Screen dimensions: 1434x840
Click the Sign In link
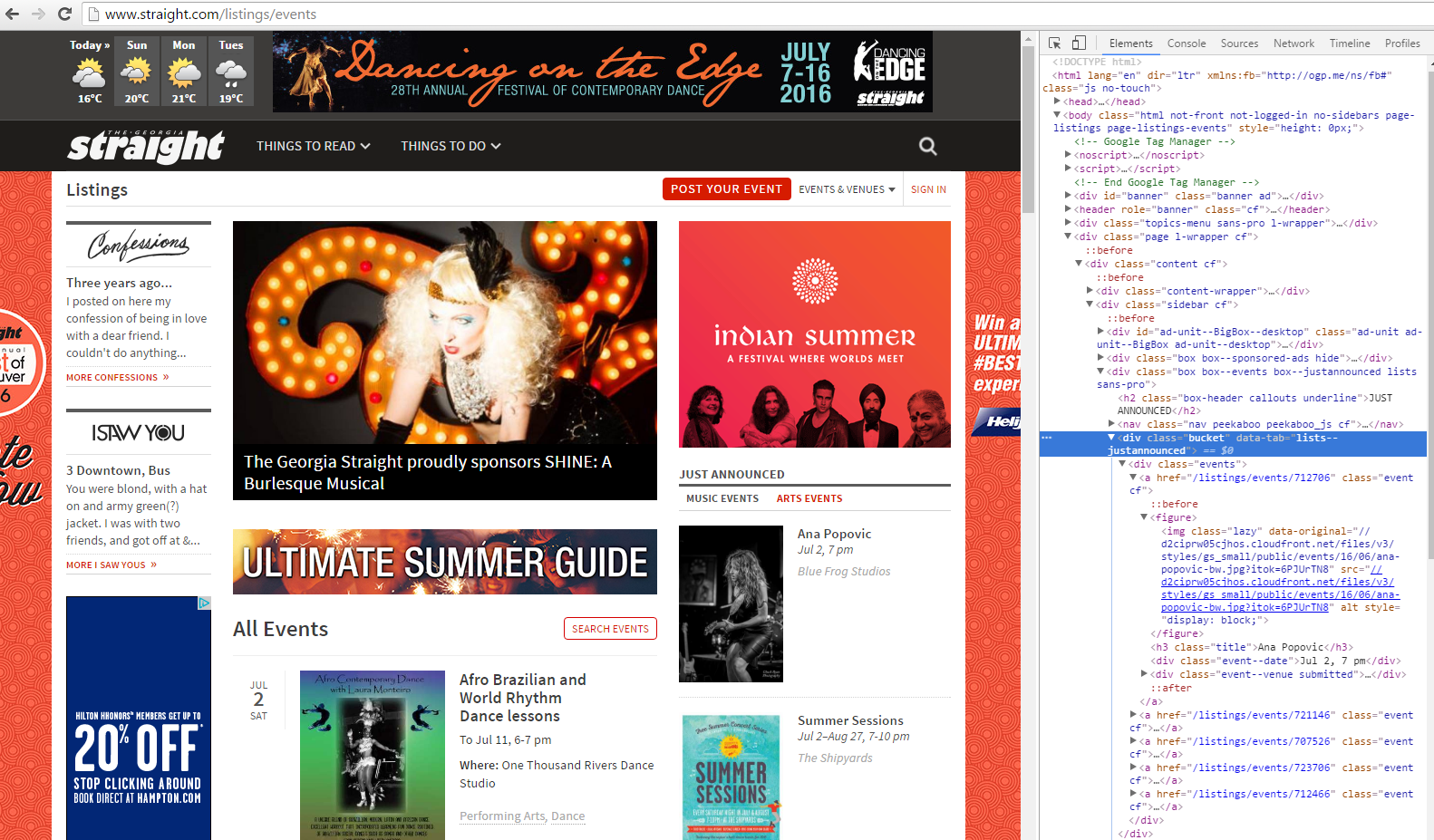(x=928, y=189)
